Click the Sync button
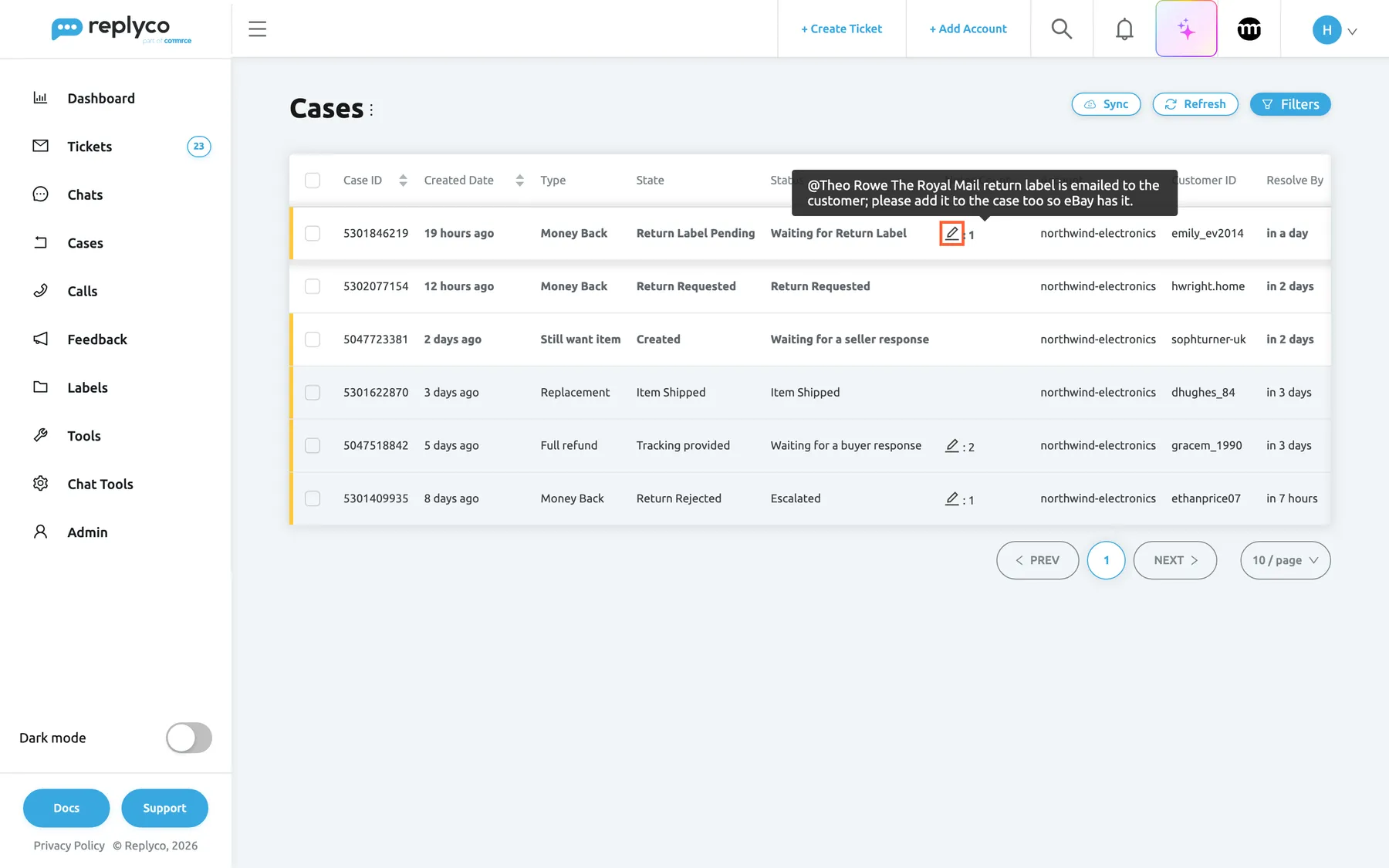The image size is (1389, 868). 1106,104
